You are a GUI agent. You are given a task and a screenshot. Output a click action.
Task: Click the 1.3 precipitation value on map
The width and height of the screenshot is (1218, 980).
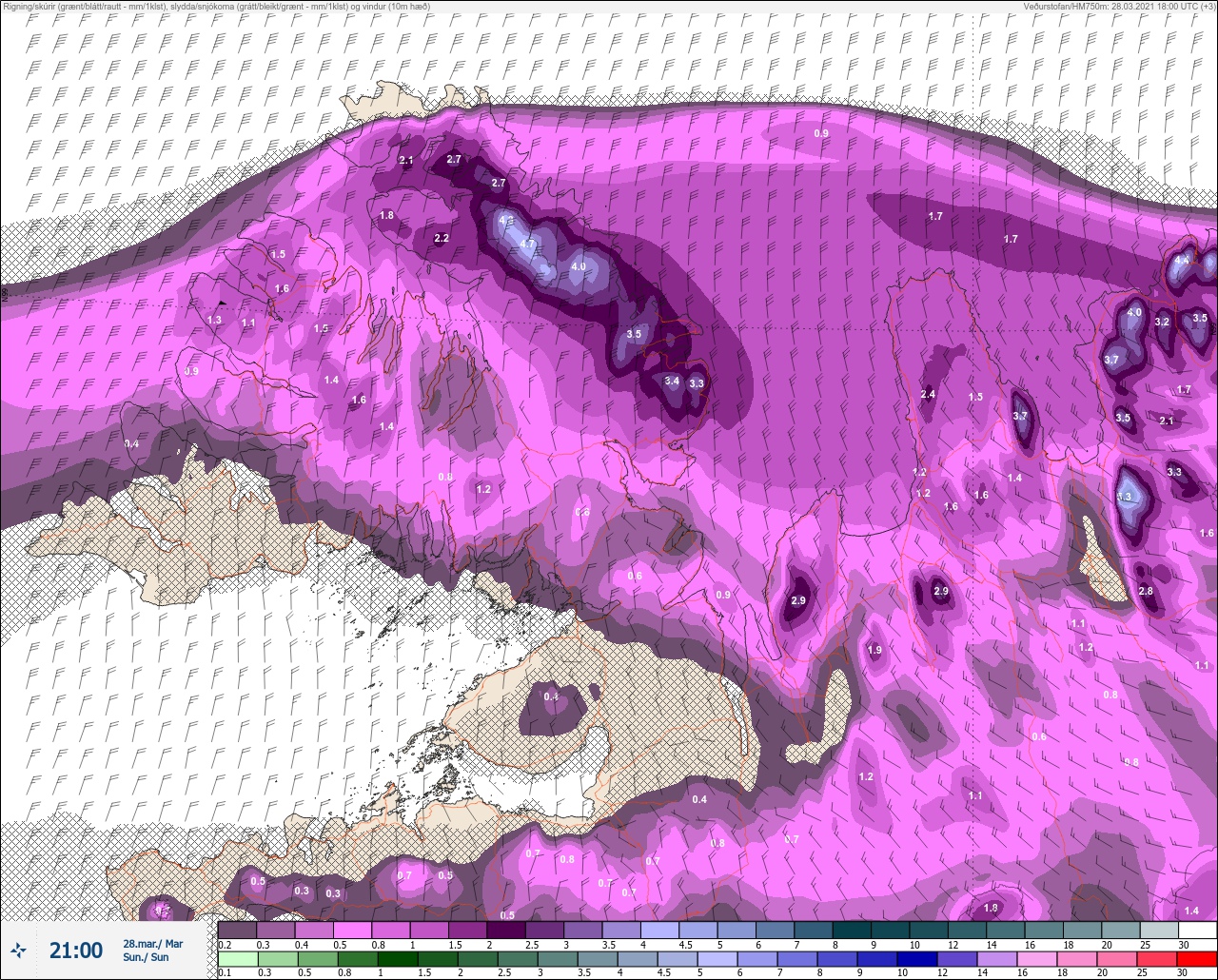(215, 321)
